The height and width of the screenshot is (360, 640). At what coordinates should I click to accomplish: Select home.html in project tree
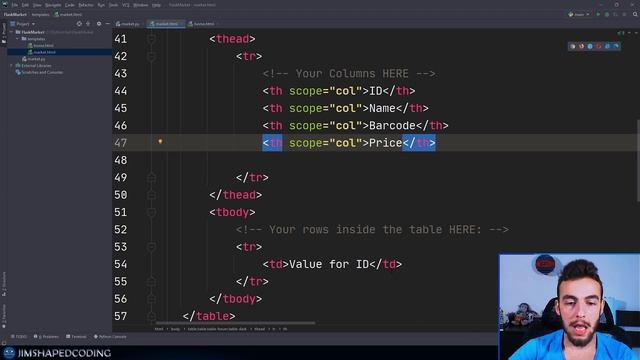(x=40, y=45)
